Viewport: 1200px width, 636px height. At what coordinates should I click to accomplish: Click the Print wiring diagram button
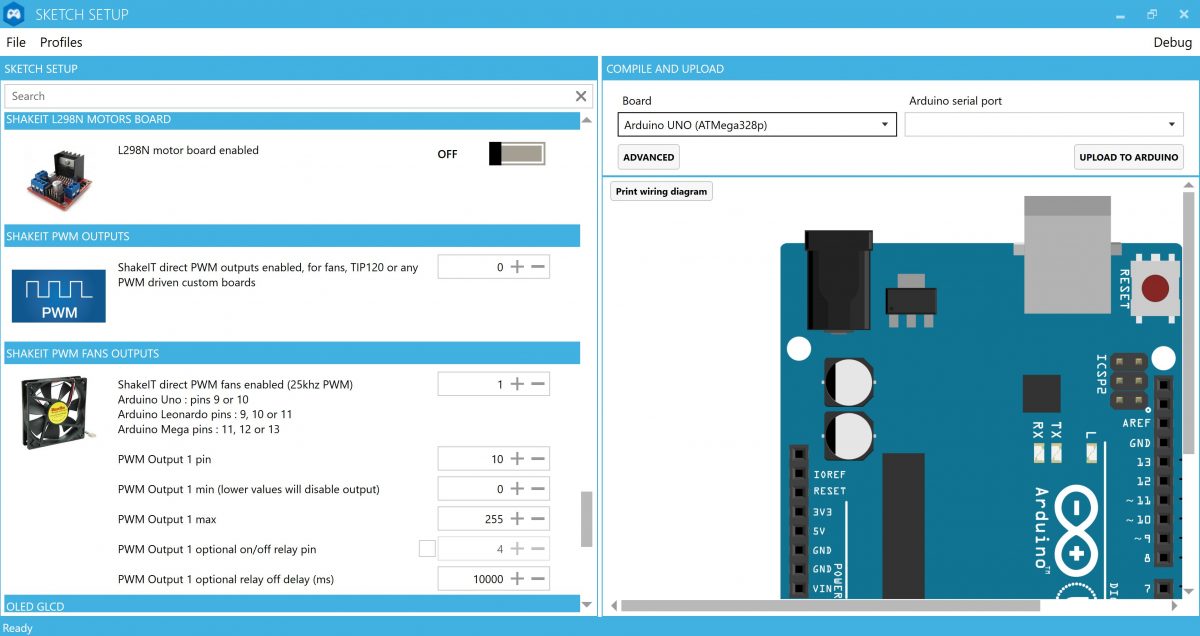pos(661,192)
